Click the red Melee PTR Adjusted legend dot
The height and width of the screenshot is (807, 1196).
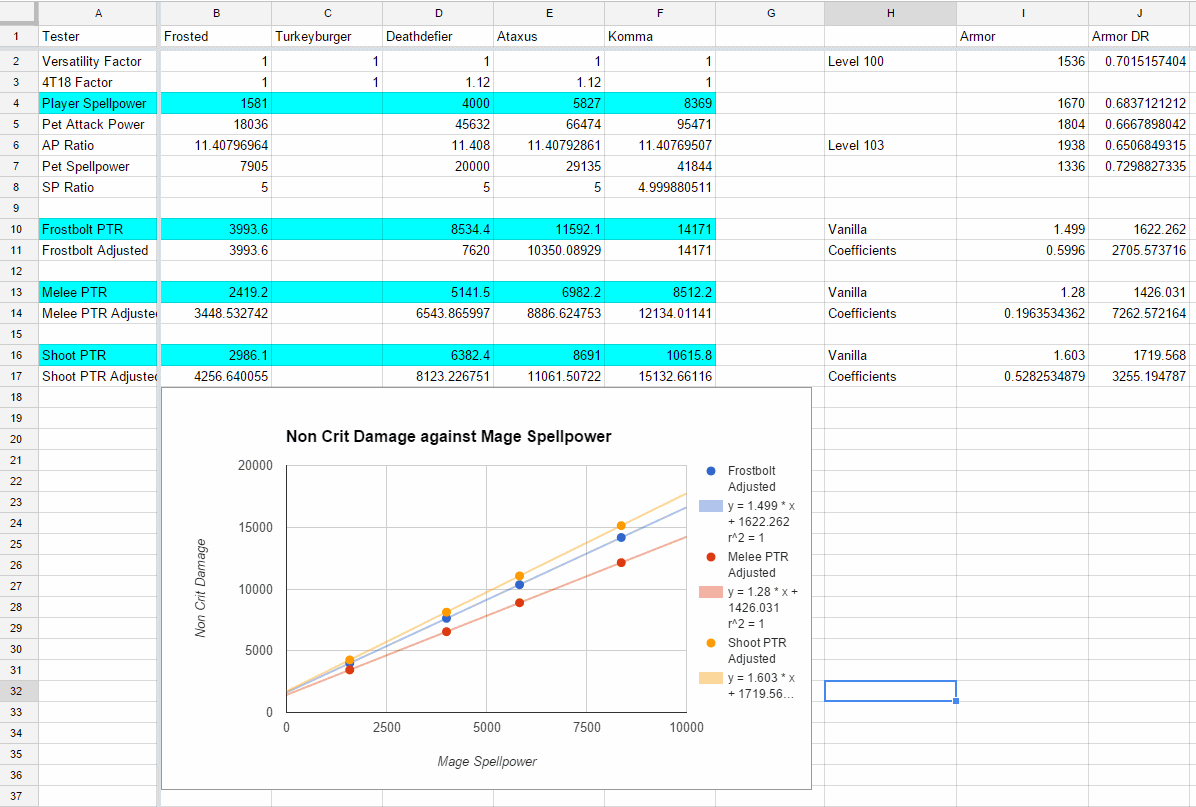[710, 557]
